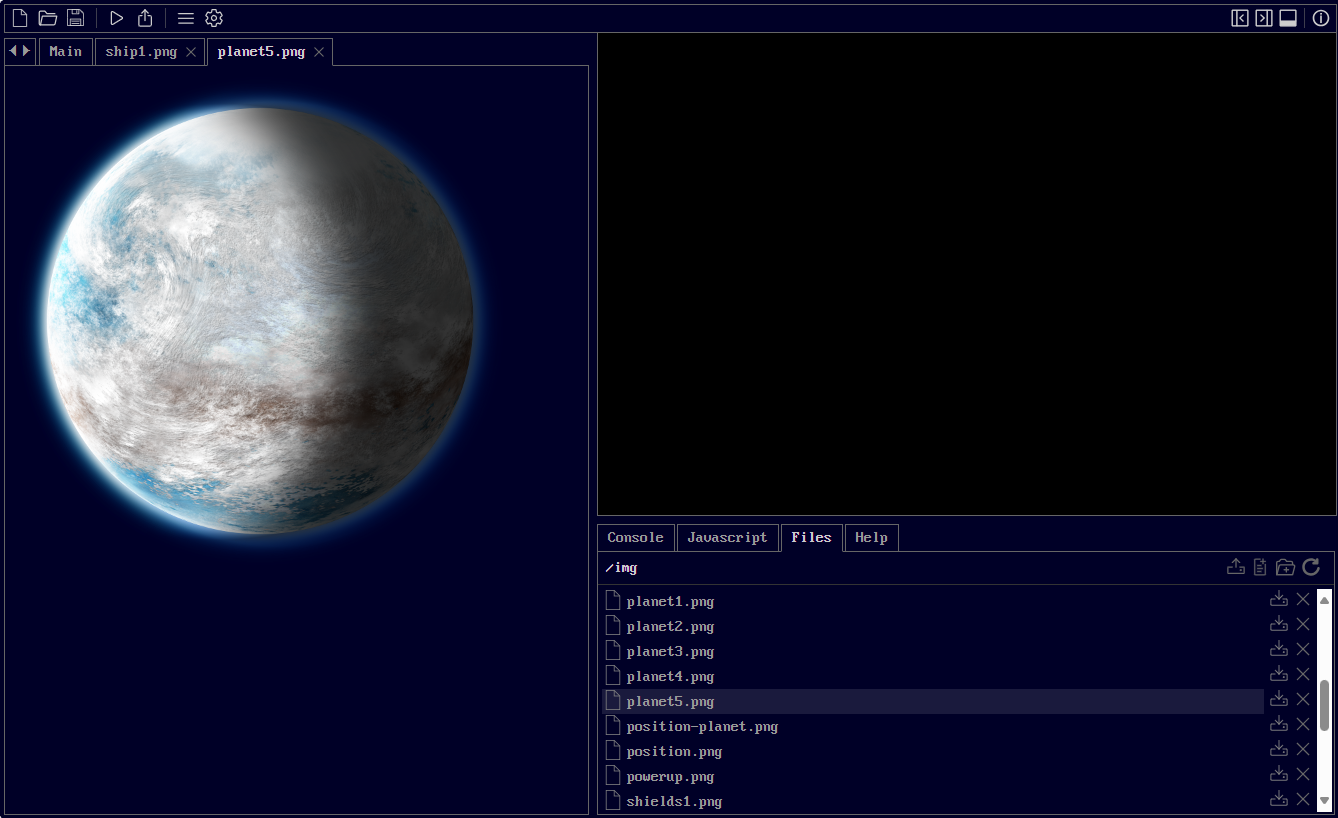Download position-planet.png
Image resolution: width=1338 pixels, height=818 pixels.
(x=1279, y=724)
